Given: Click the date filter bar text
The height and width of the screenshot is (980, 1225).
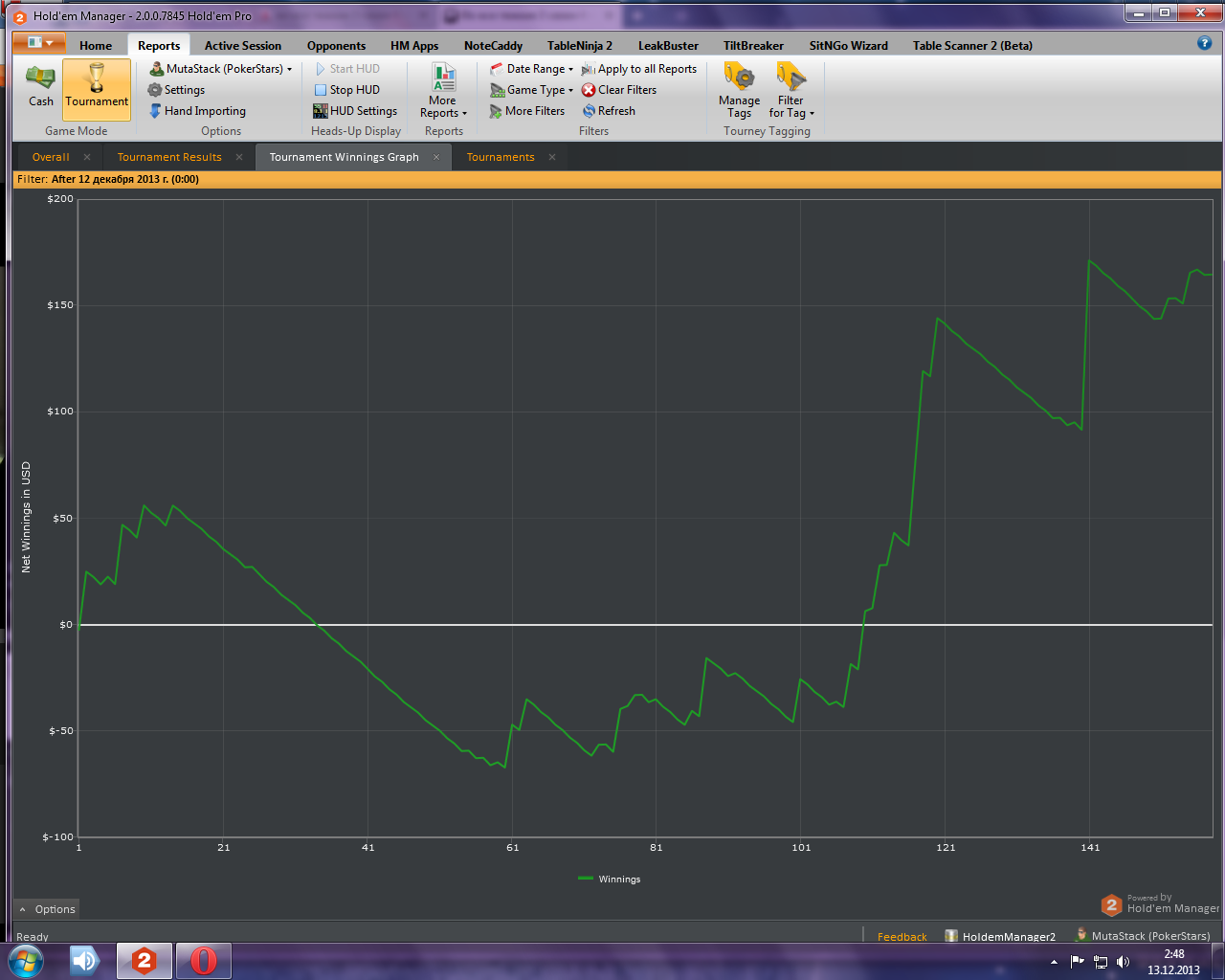Looking at the screenshot, I should click(x=108, y=179).
